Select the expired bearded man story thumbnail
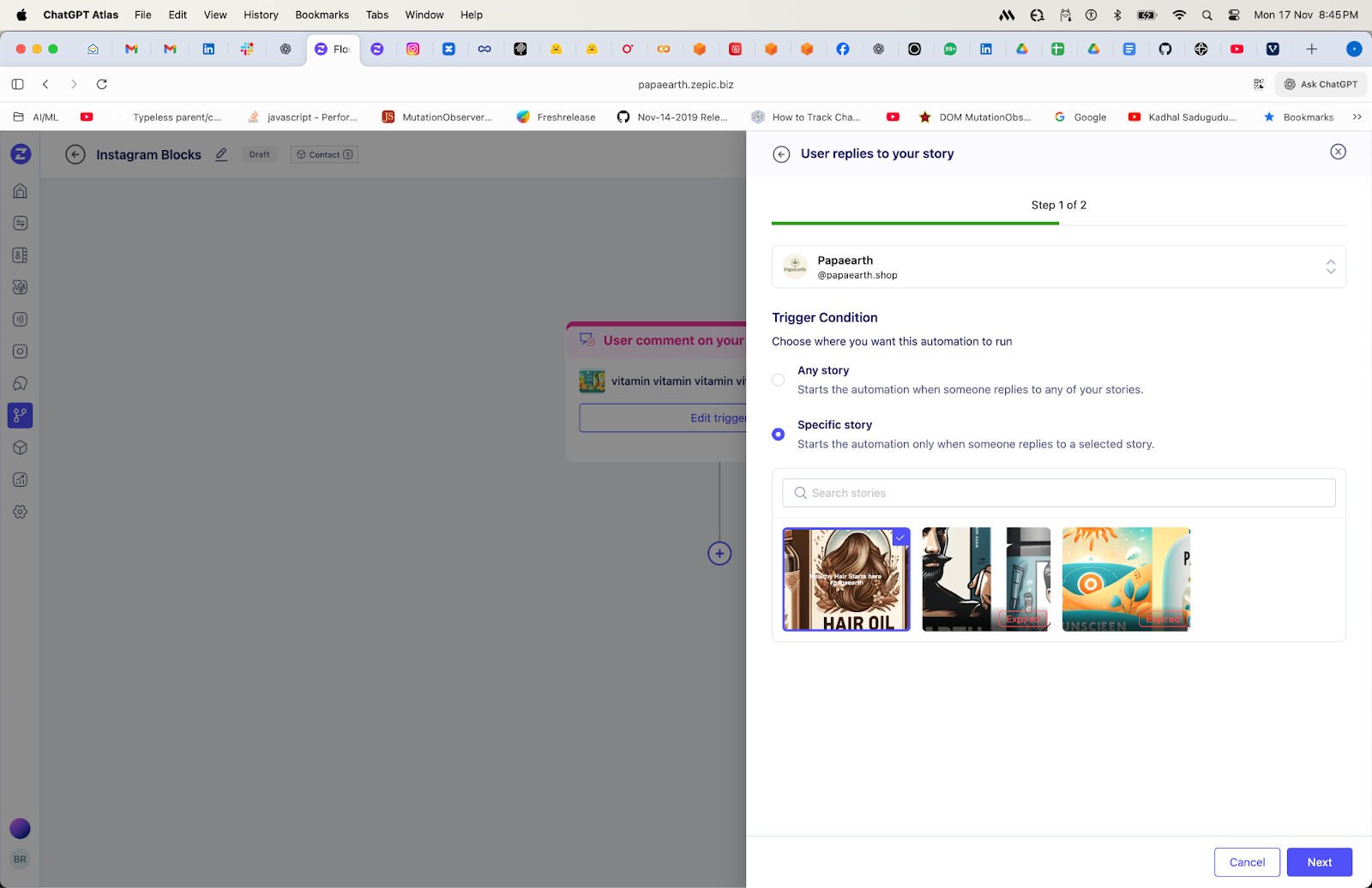Viewport: 1372px width, 888px height. pos(986,579)
